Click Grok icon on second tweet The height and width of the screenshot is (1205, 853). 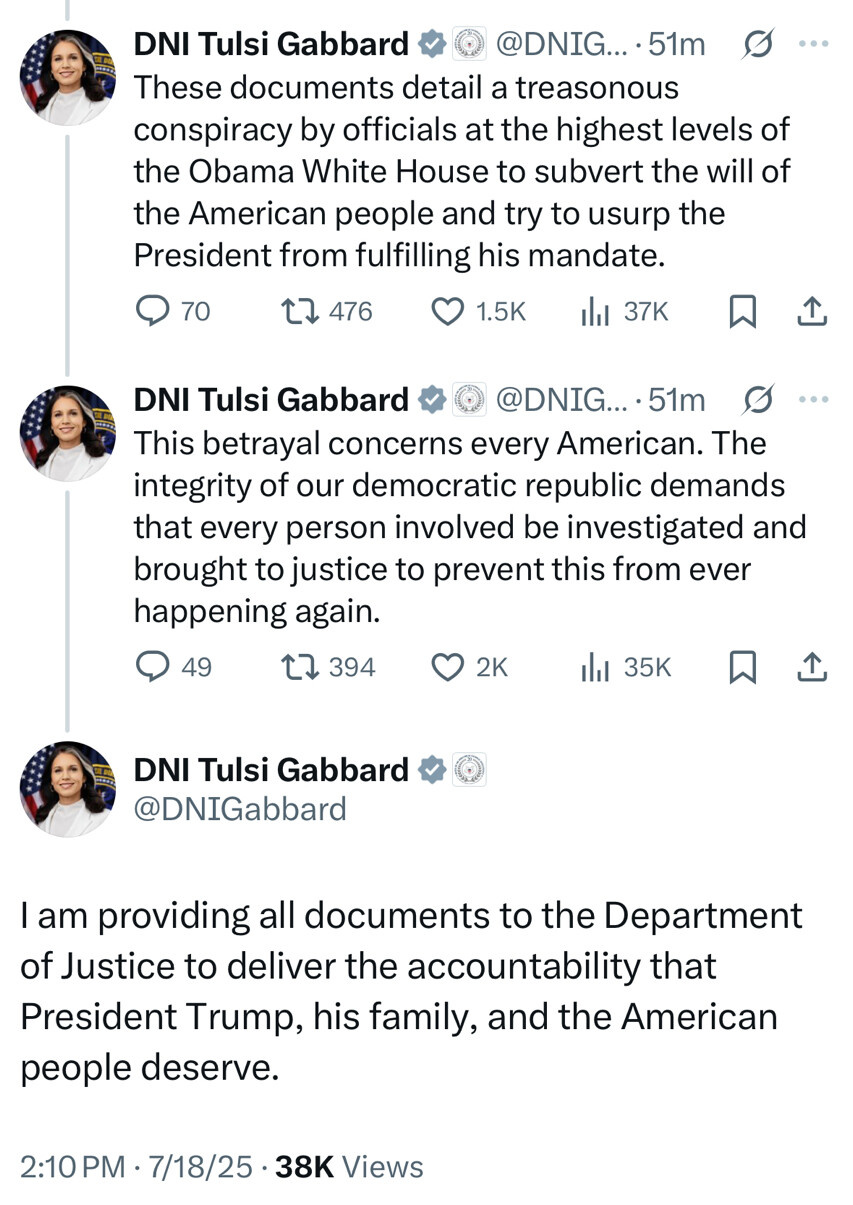tap(757, 400)
